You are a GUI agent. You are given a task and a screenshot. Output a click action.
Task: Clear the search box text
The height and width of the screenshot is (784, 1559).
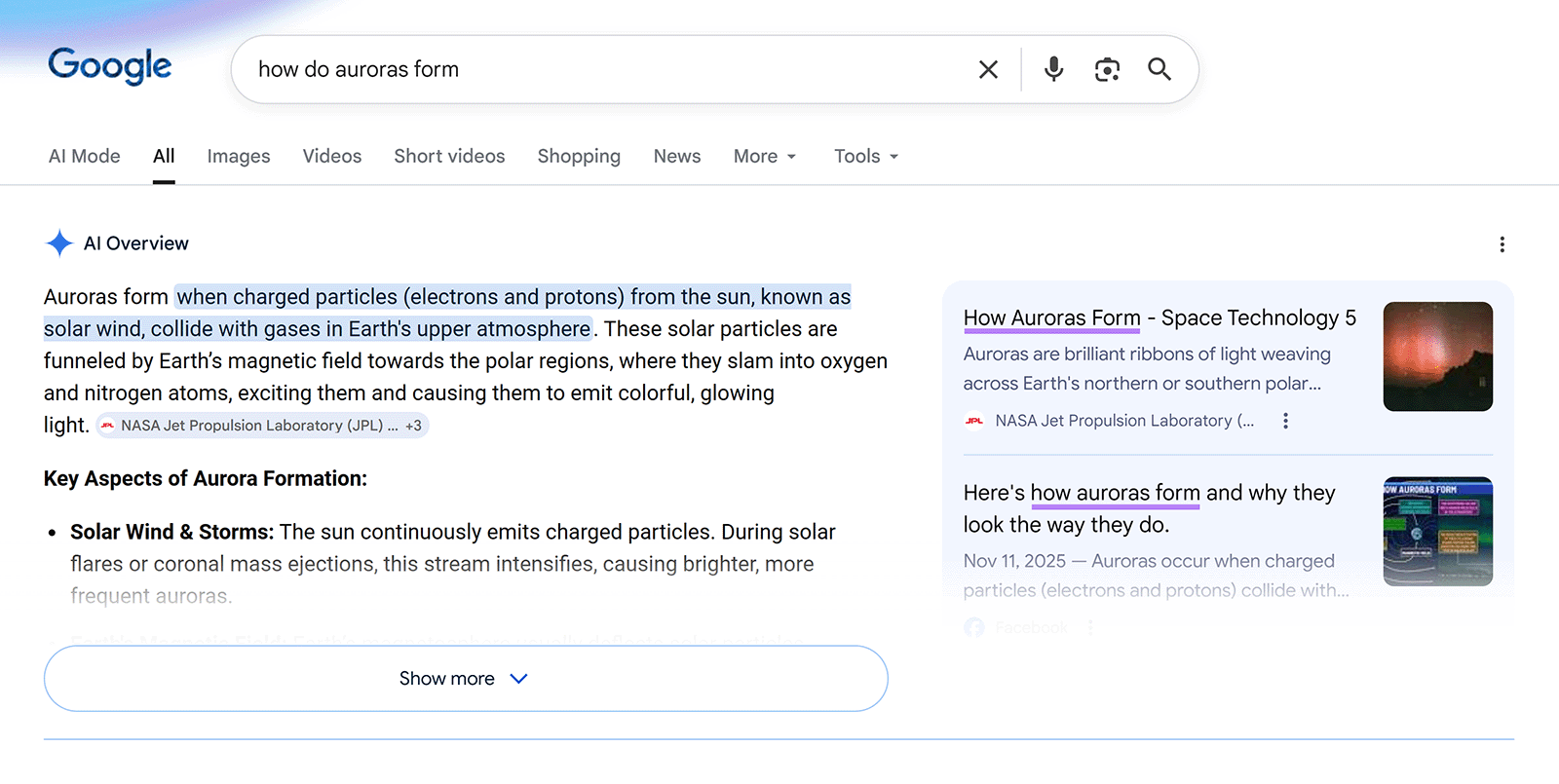(988, 69)
